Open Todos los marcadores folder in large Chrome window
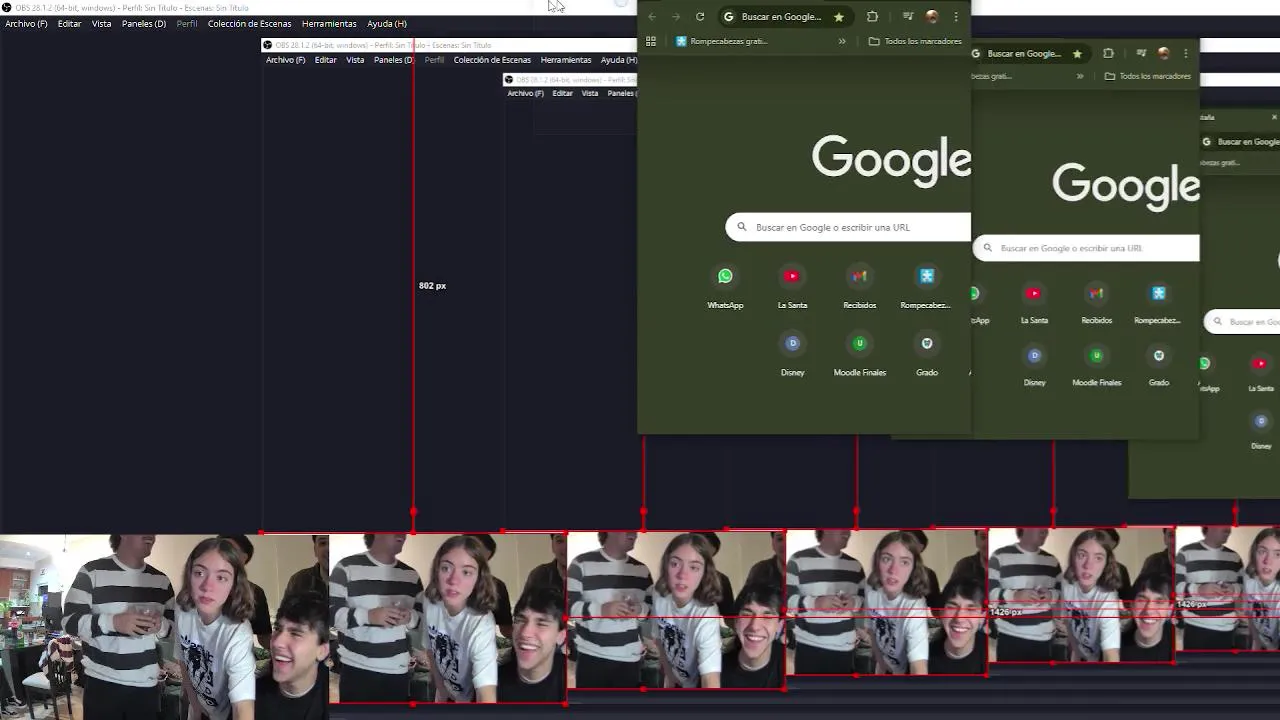The image size is (1280, 720). (x=915, y=41)
